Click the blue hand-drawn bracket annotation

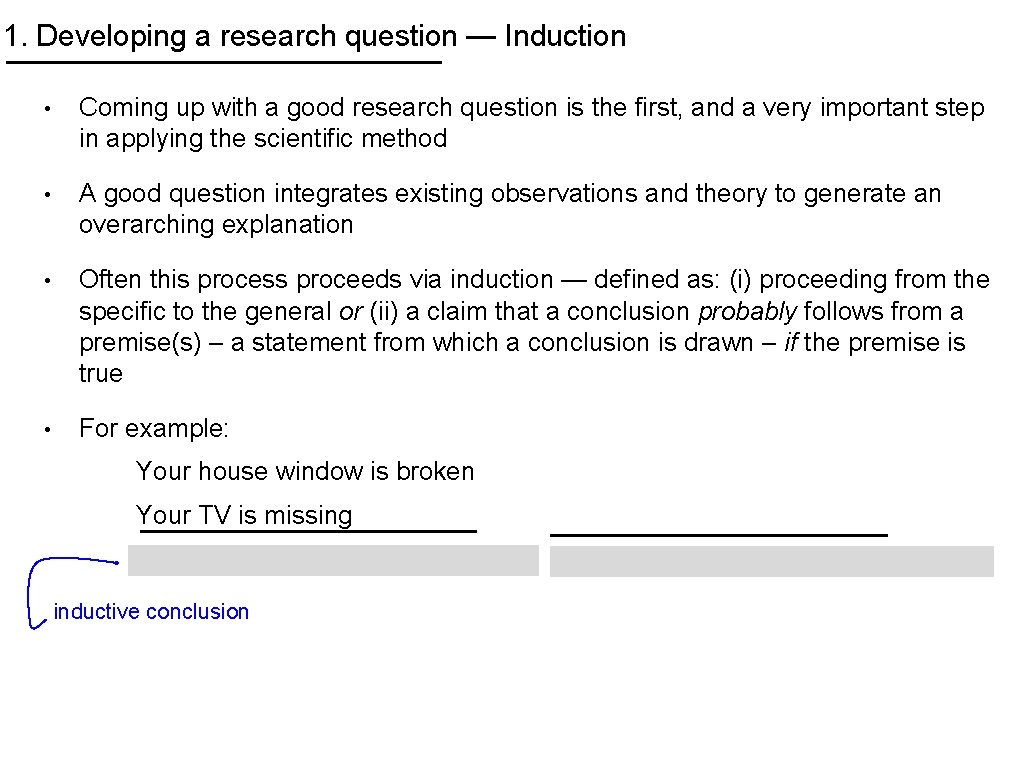coord(34,590)
